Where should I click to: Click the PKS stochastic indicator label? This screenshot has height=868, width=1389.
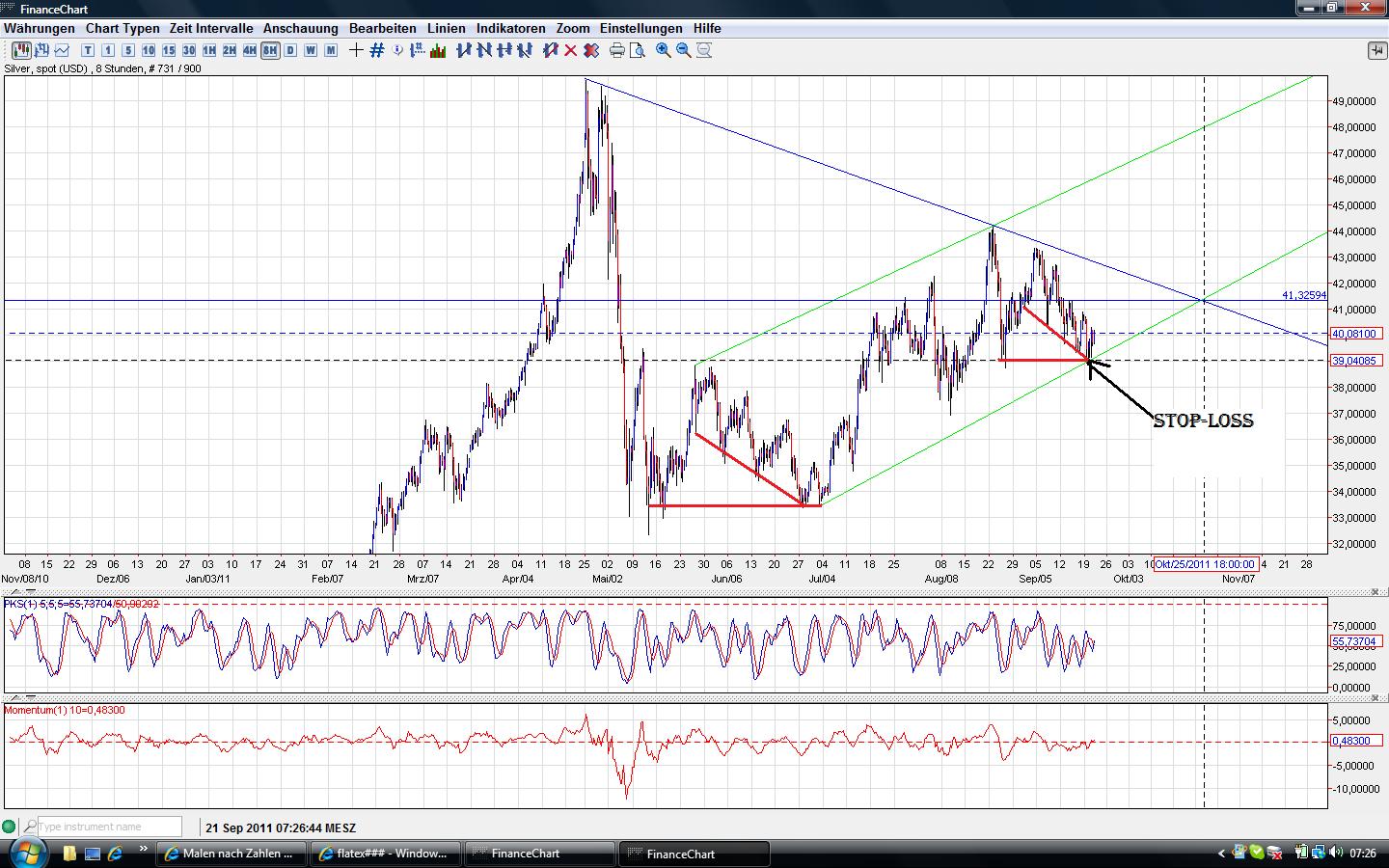pos(82,604)
